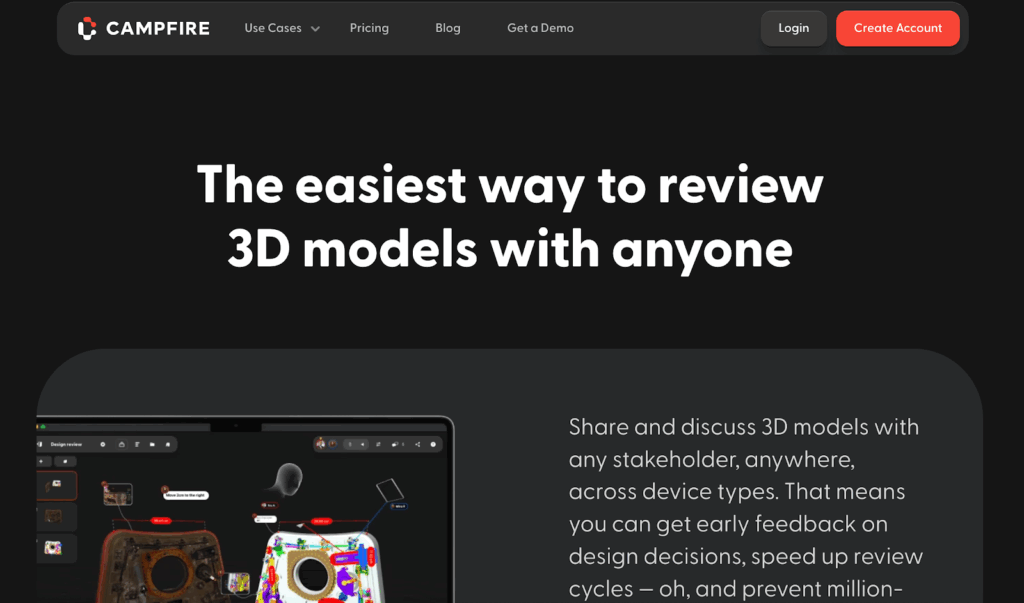The height and width of the screenshot is (603, 1024).
Task: Open the Blog link
Action: 448,28
